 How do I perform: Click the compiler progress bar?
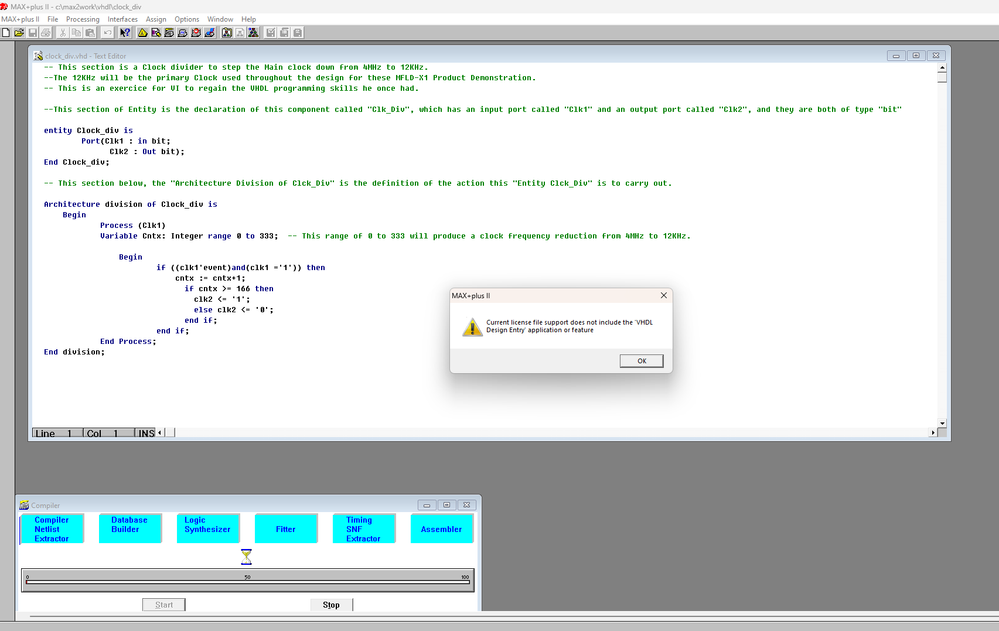(247, 583)
